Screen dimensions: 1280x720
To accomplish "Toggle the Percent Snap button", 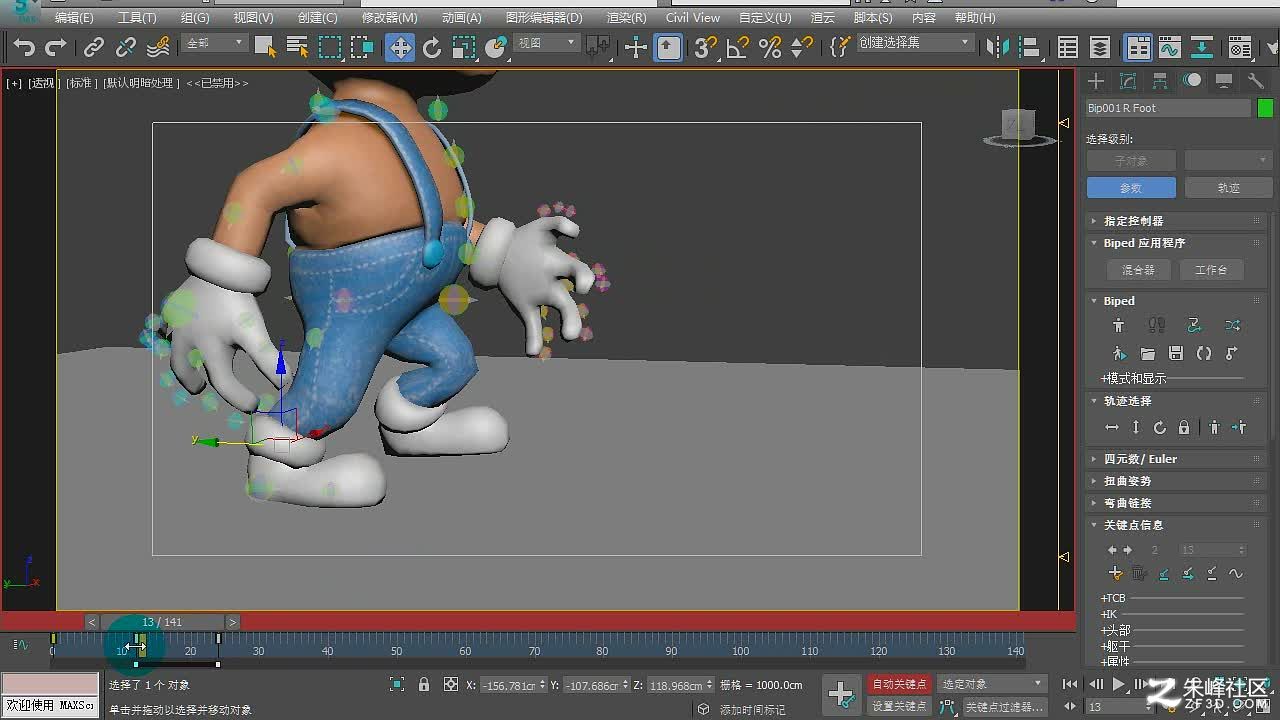I will (x=770, y=47).
